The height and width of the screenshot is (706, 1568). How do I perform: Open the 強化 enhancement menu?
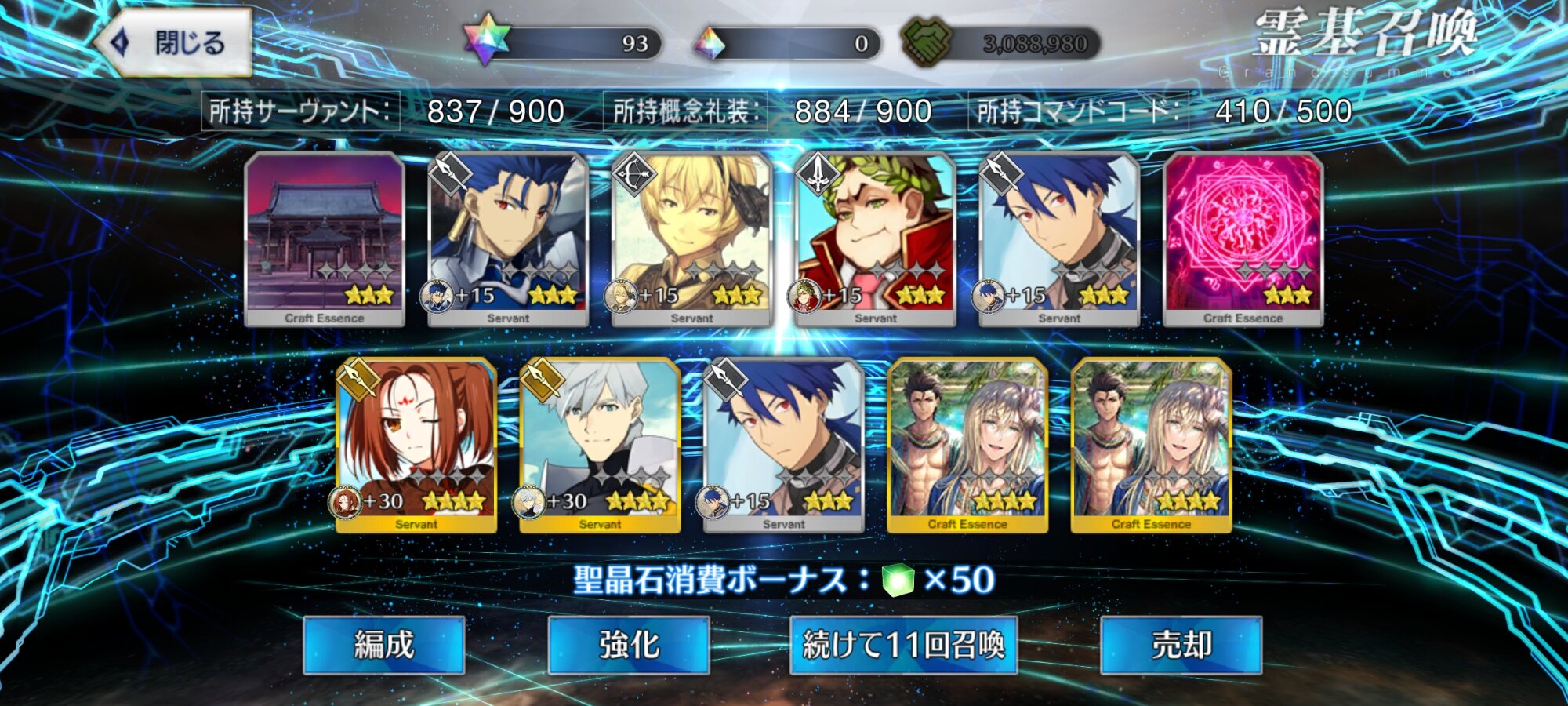click(x=629, y=645)
